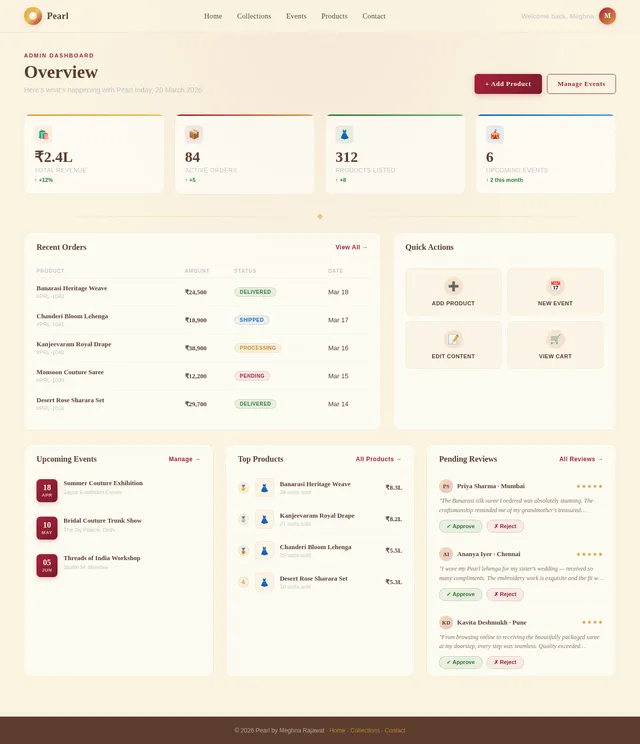Open the Manage link in Upcoming Events
Screen dimensions: 640x744
pyautogui.click(x=185, y=459)
